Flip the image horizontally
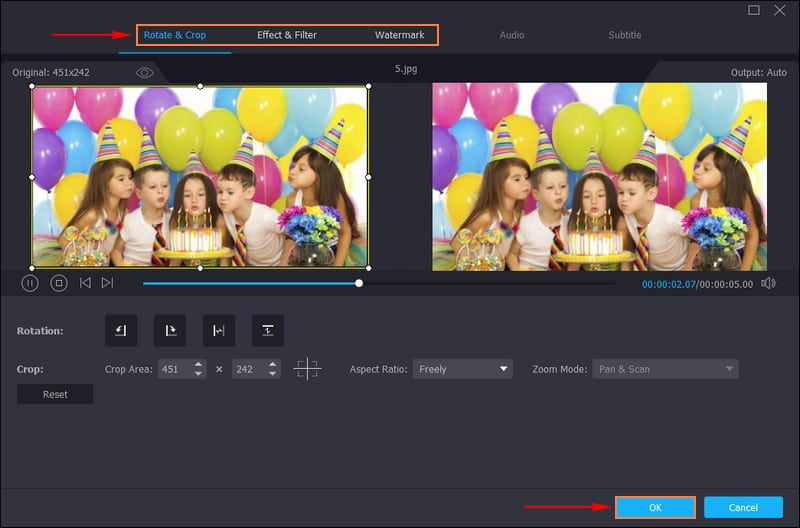This screenshot has width=800, height=528. (x=219, y=330)
